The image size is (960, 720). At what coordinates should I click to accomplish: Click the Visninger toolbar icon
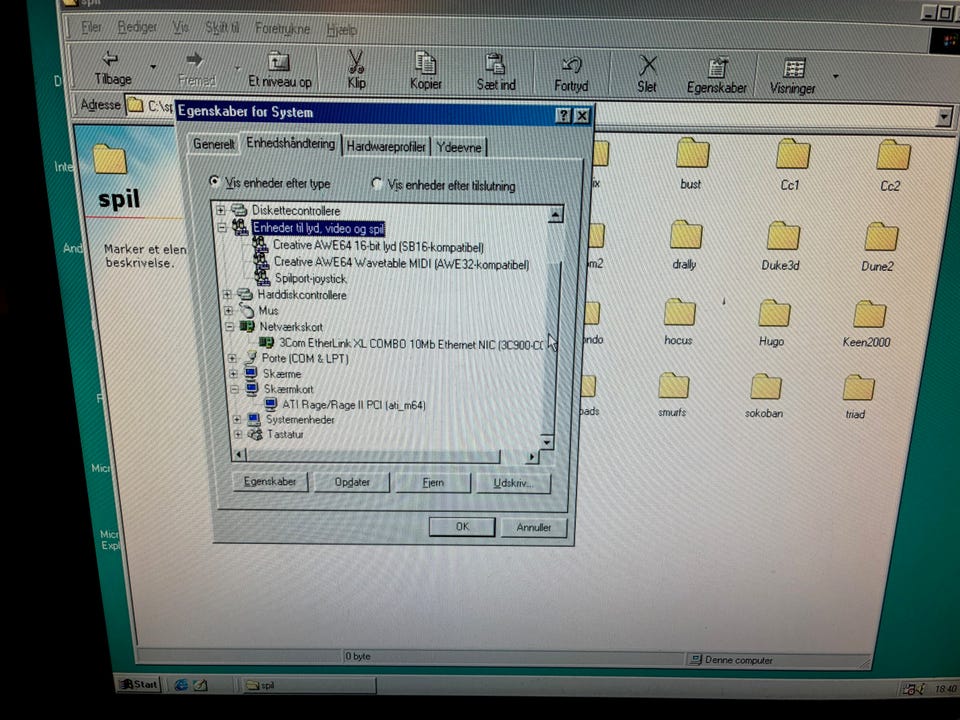coord(793,67)
